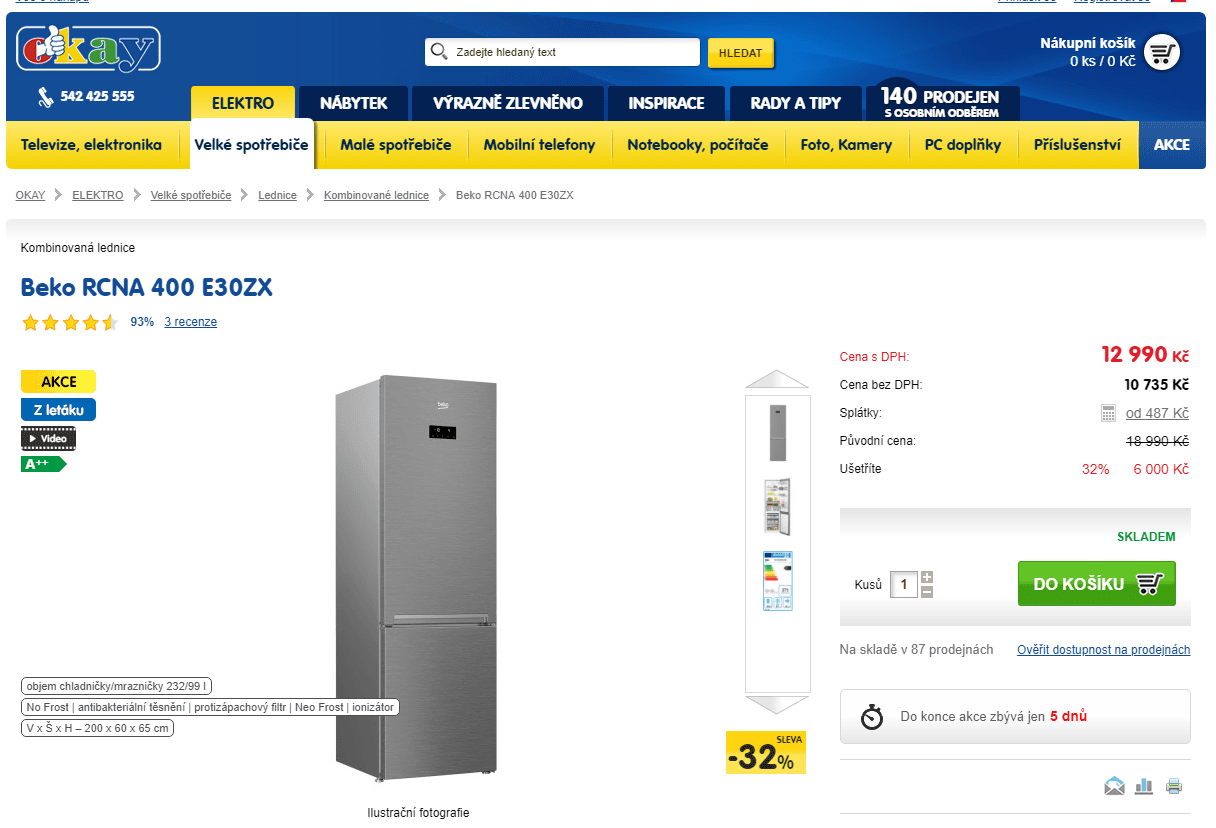Click the search text input field
The image size is (1216, 828).
562,52
